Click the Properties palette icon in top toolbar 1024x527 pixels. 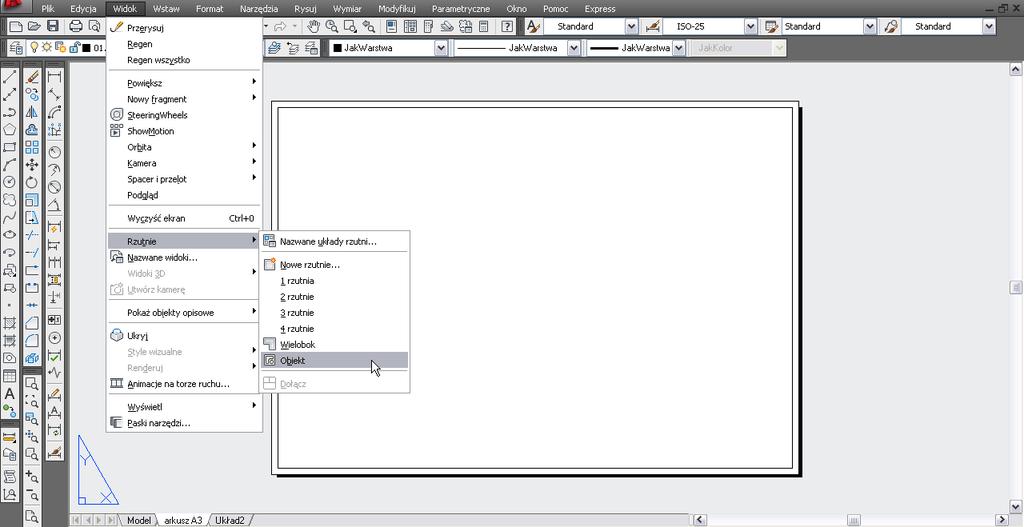coord(391,26)
